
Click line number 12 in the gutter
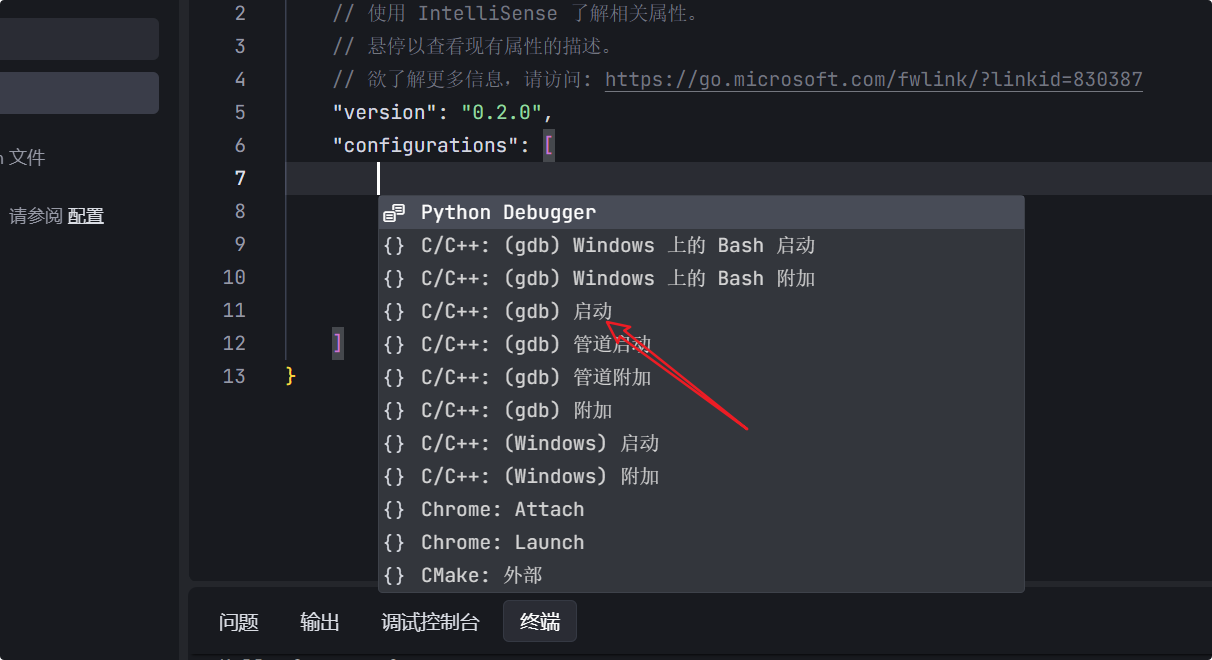tap(234, 343)
